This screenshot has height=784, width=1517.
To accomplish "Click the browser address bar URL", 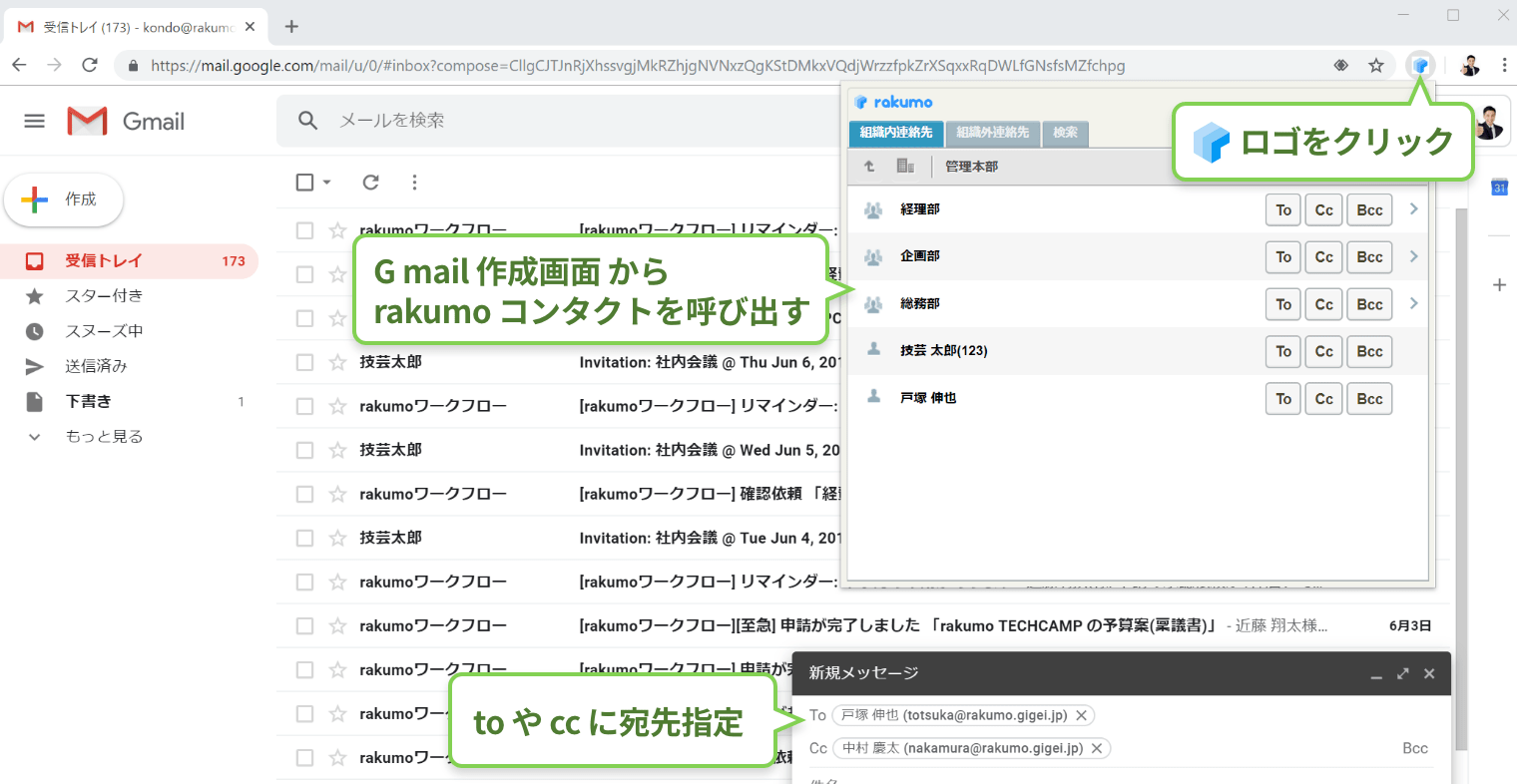I will tap(638, 66).
